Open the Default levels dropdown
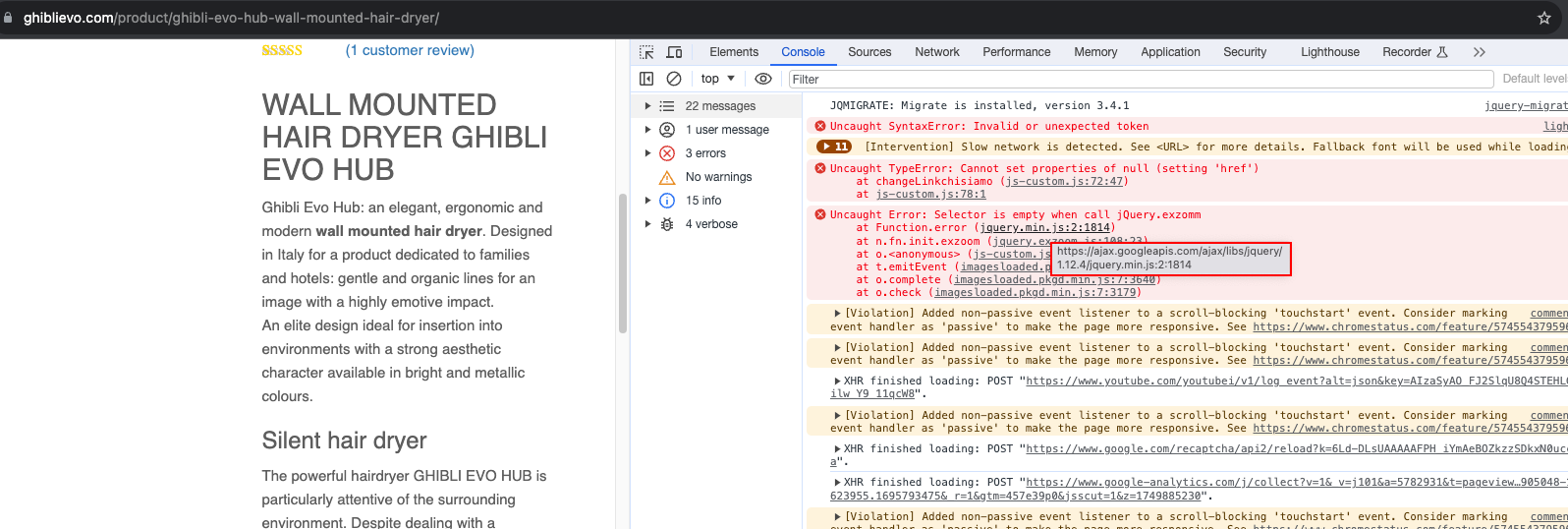 [1535, 79]
